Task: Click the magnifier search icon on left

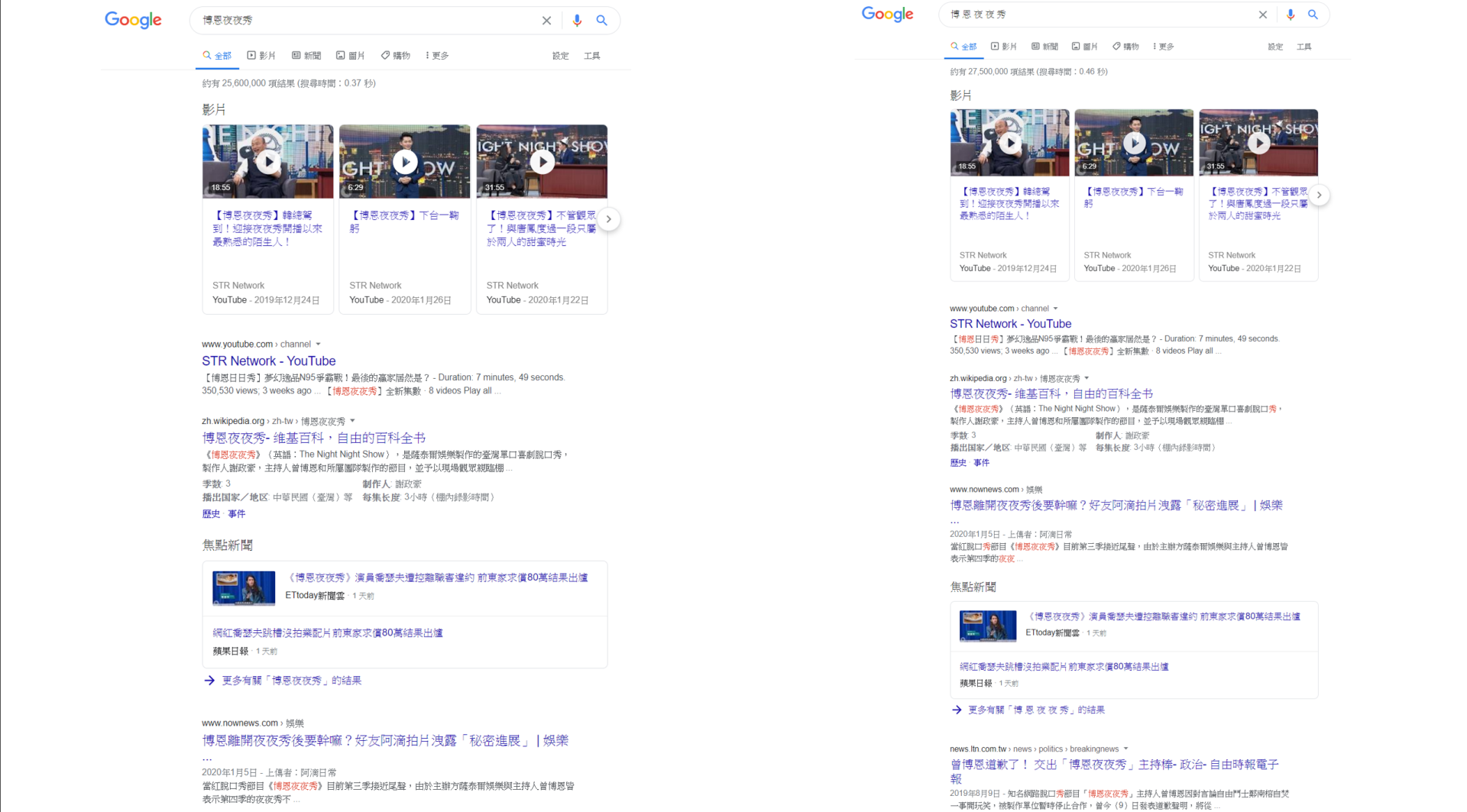Action: pos(602,21)
